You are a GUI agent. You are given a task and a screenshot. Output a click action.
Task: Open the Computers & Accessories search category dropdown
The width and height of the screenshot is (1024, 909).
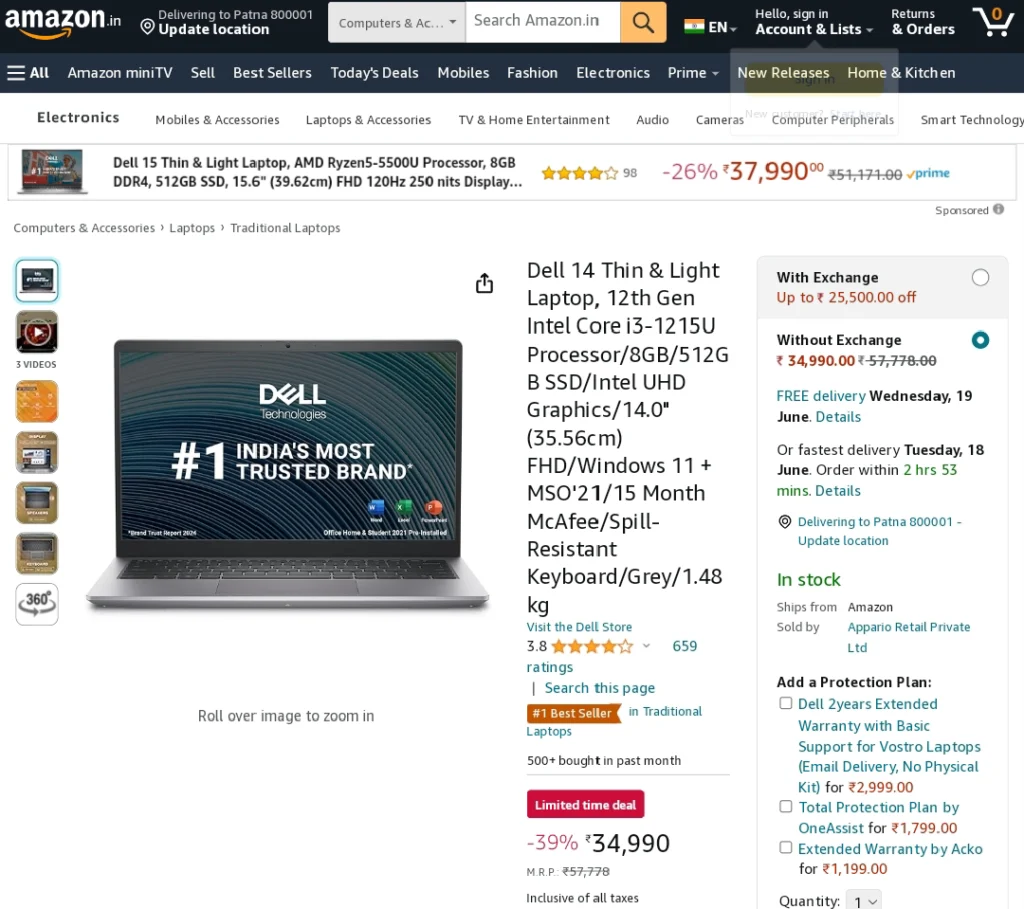click(396, 22)
